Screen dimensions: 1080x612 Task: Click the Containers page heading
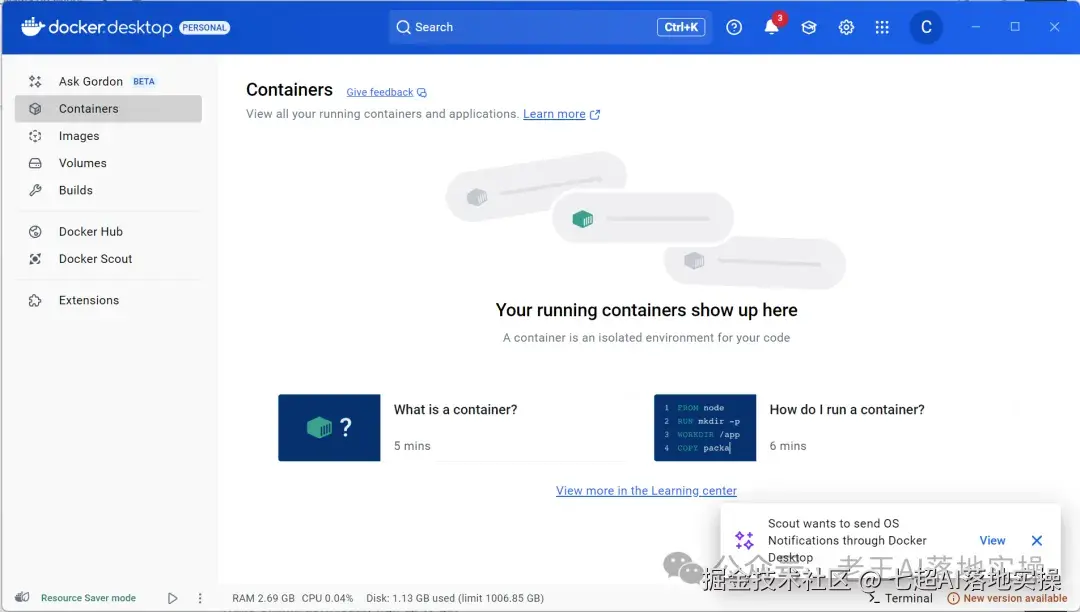point(289,89)
